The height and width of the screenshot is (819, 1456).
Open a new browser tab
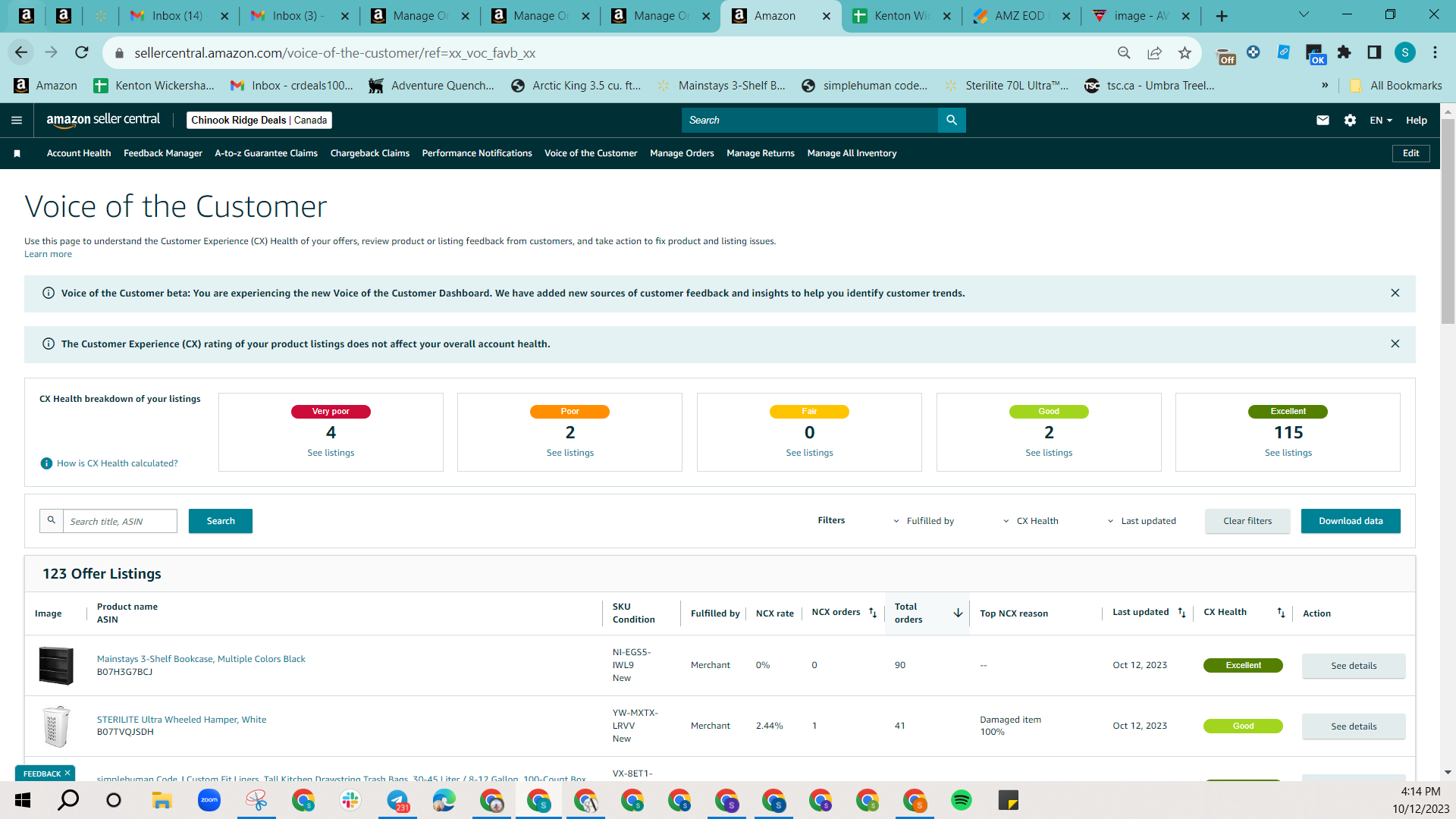pos(1221,16)
